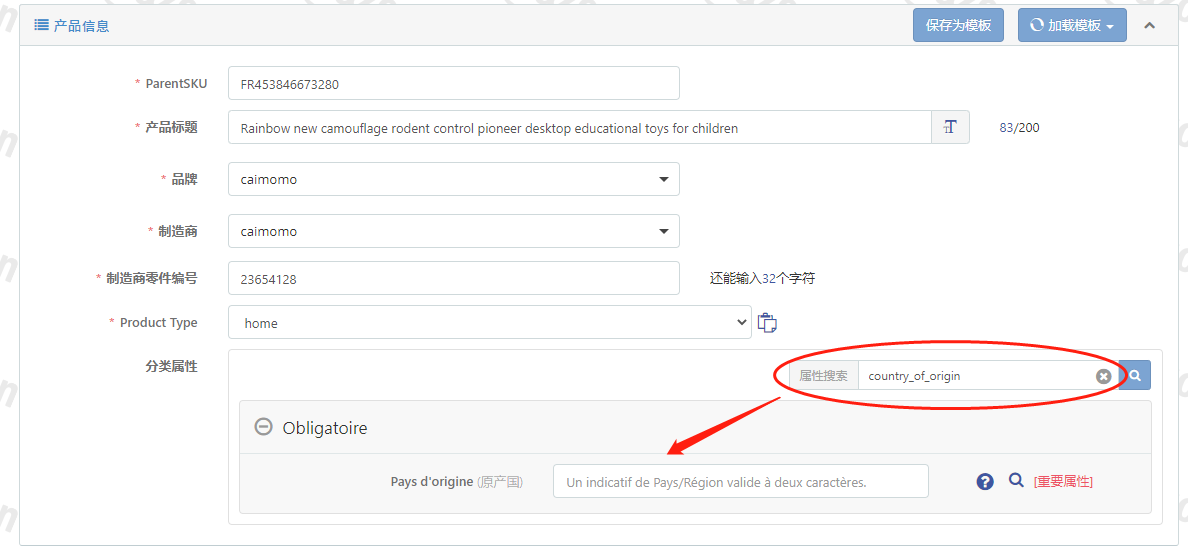Click the 保存为模板 button
Image resolution: width=1188 pixels, height=555 pixels.
tap(957, 25)
